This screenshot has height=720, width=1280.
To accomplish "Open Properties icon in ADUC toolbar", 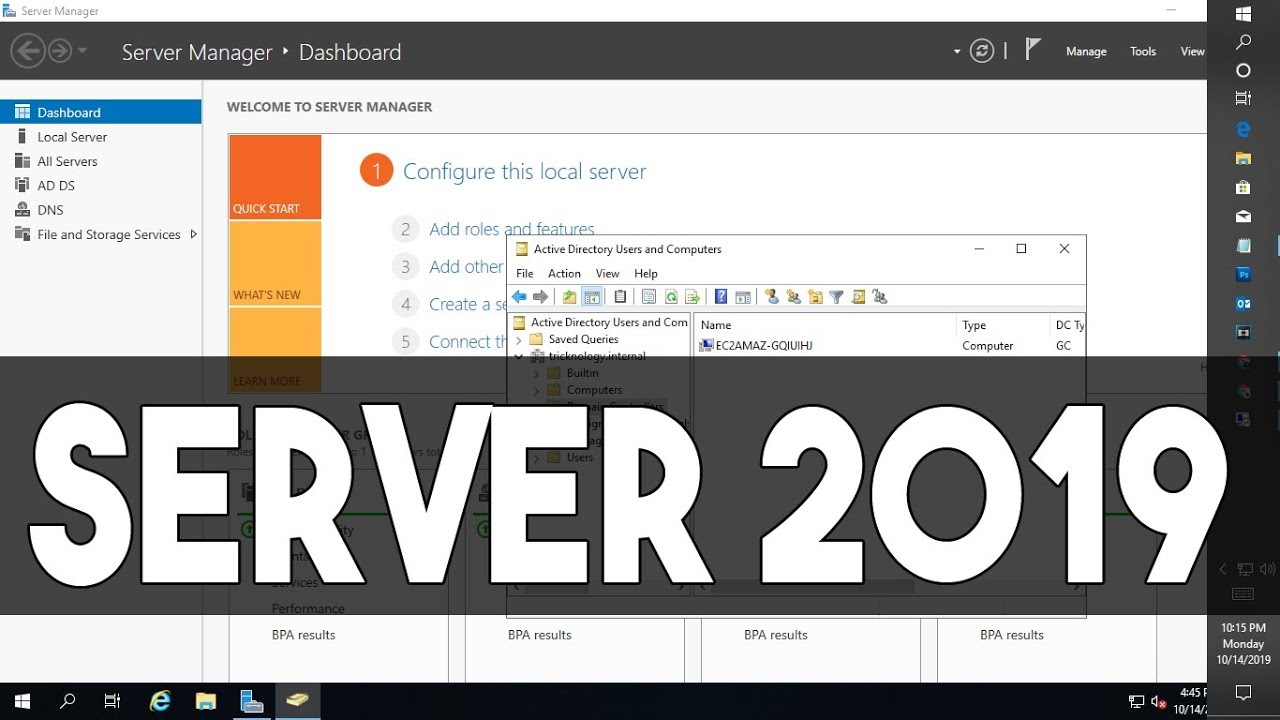I will 648,297.
